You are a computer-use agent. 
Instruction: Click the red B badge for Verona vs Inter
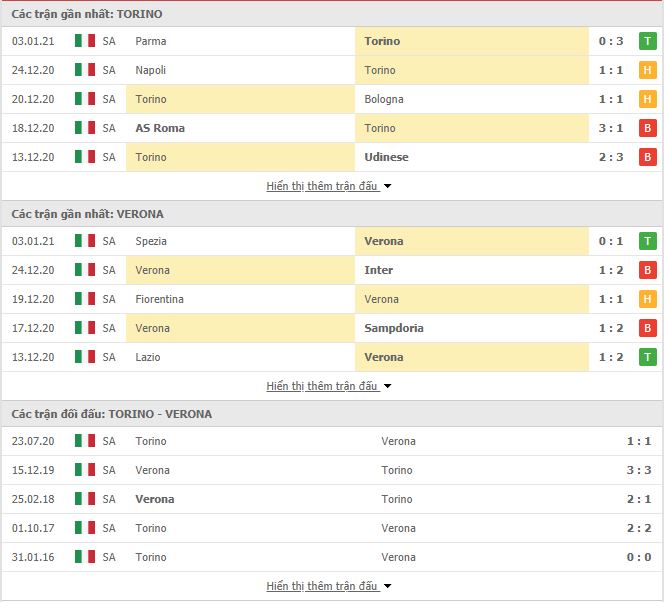click(x=647, y=270)
